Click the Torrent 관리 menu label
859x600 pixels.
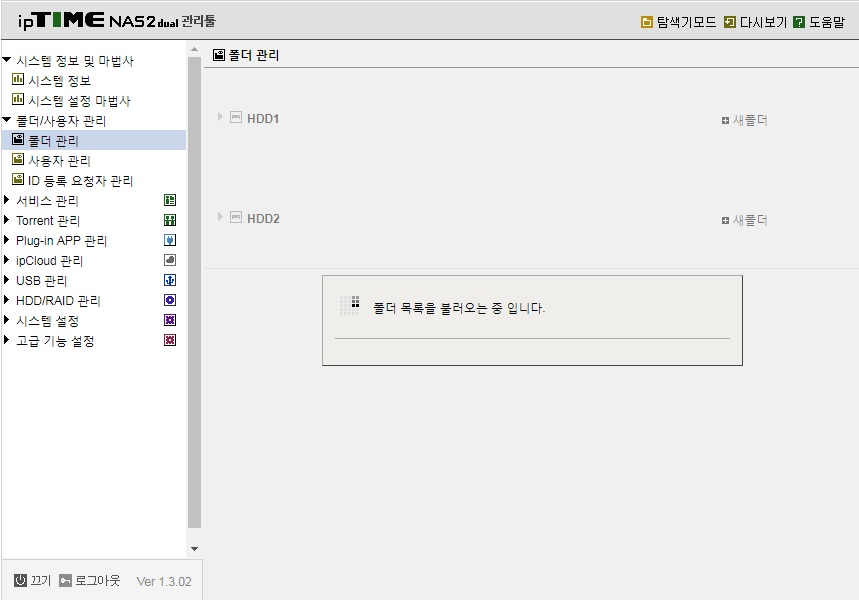pos(48,221)
